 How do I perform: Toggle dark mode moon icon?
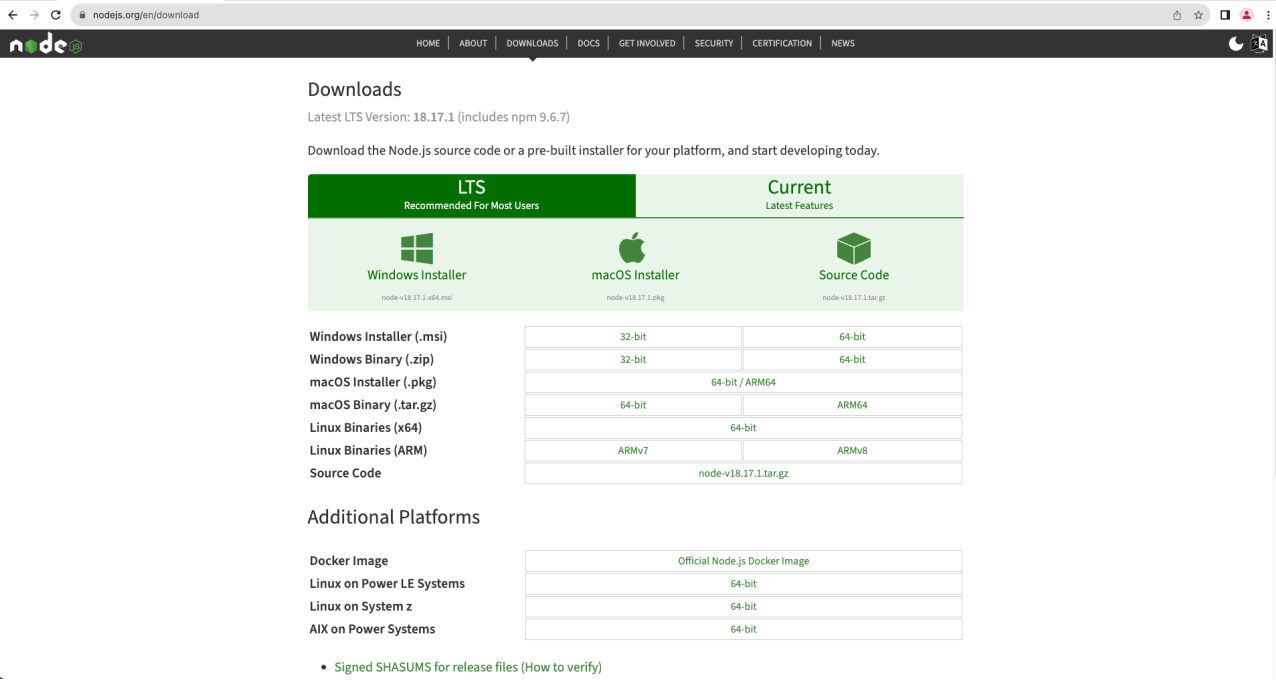[x=1236, y=43]
